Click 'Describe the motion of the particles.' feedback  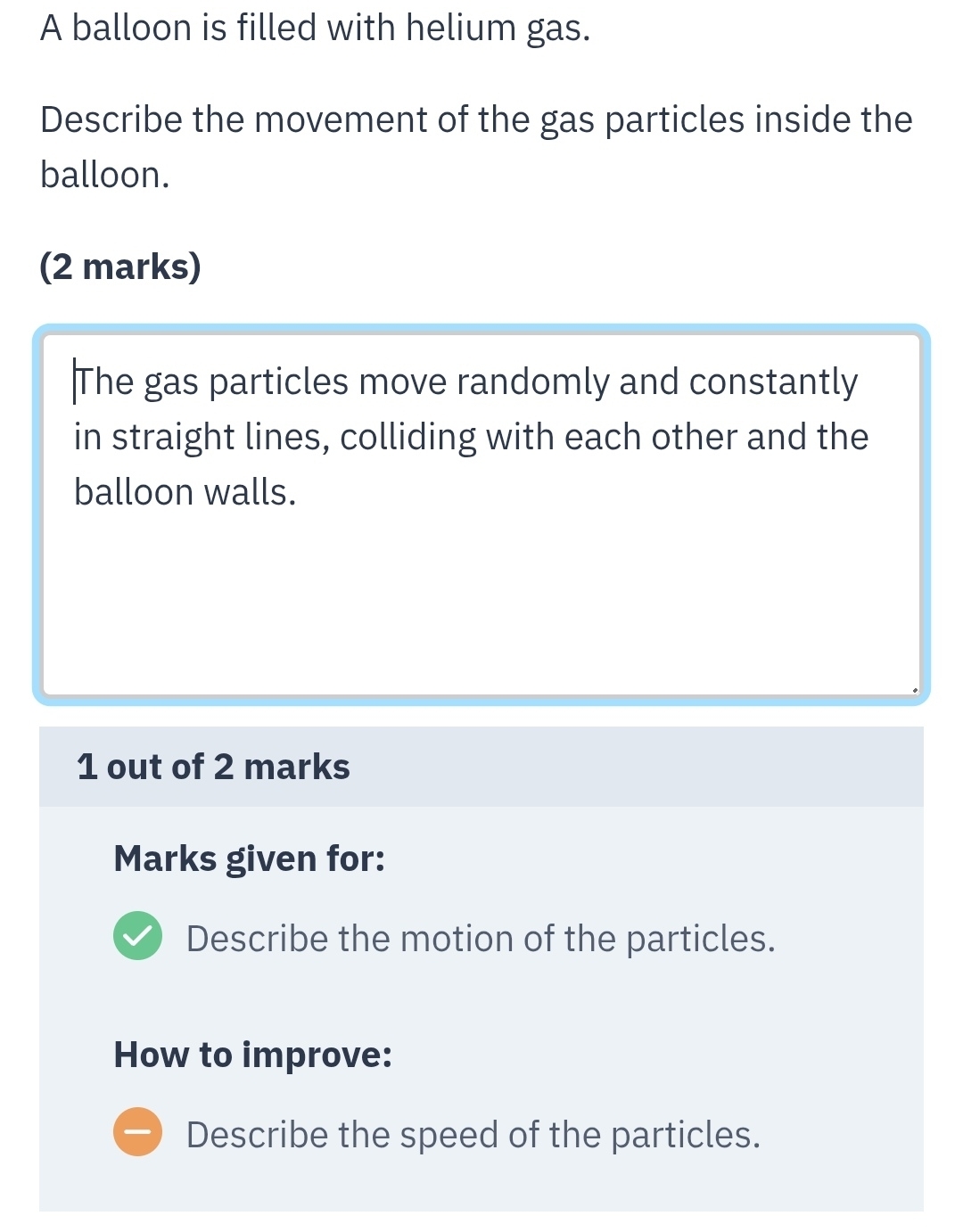[x=481, y=939]
